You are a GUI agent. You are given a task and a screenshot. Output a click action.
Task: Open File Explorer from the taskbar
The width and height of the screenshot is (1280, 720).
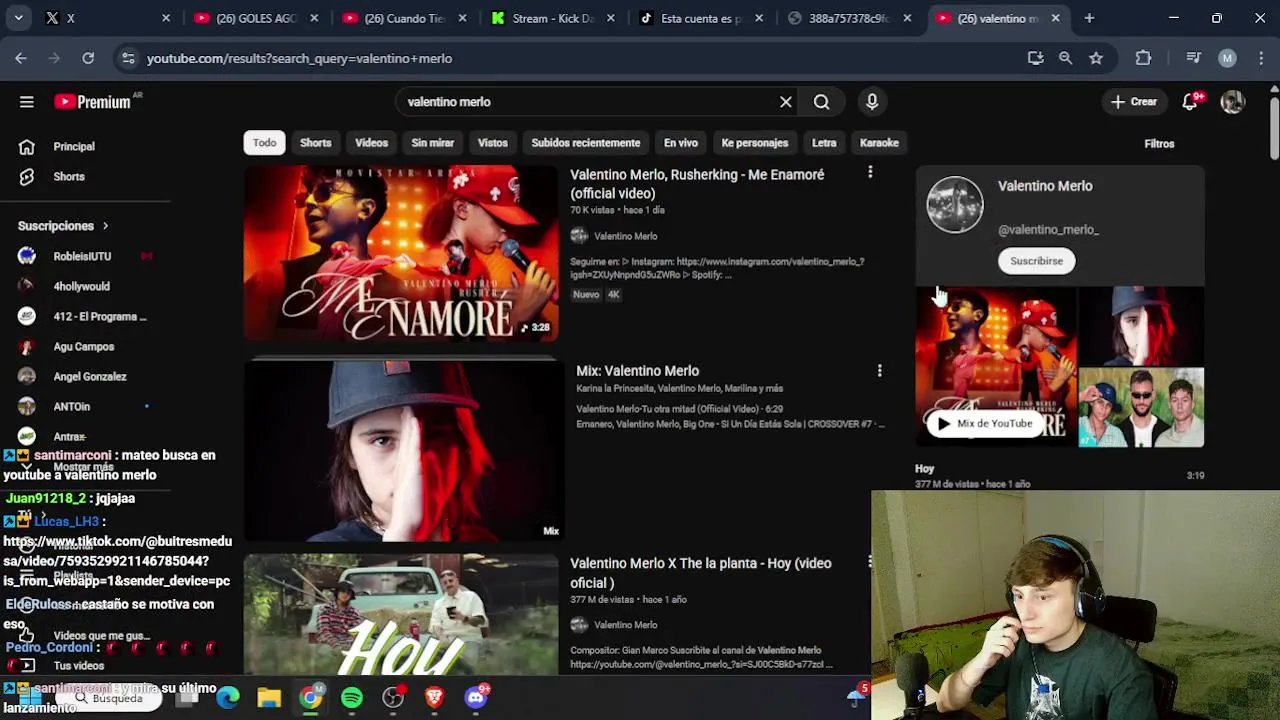pyautogui.click(x=269, y=697)
